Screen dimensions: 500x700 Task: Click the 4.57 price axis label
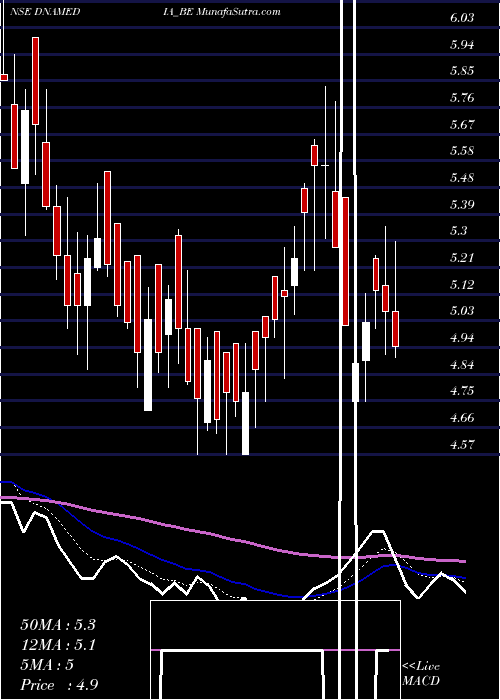tap(462, 445)
